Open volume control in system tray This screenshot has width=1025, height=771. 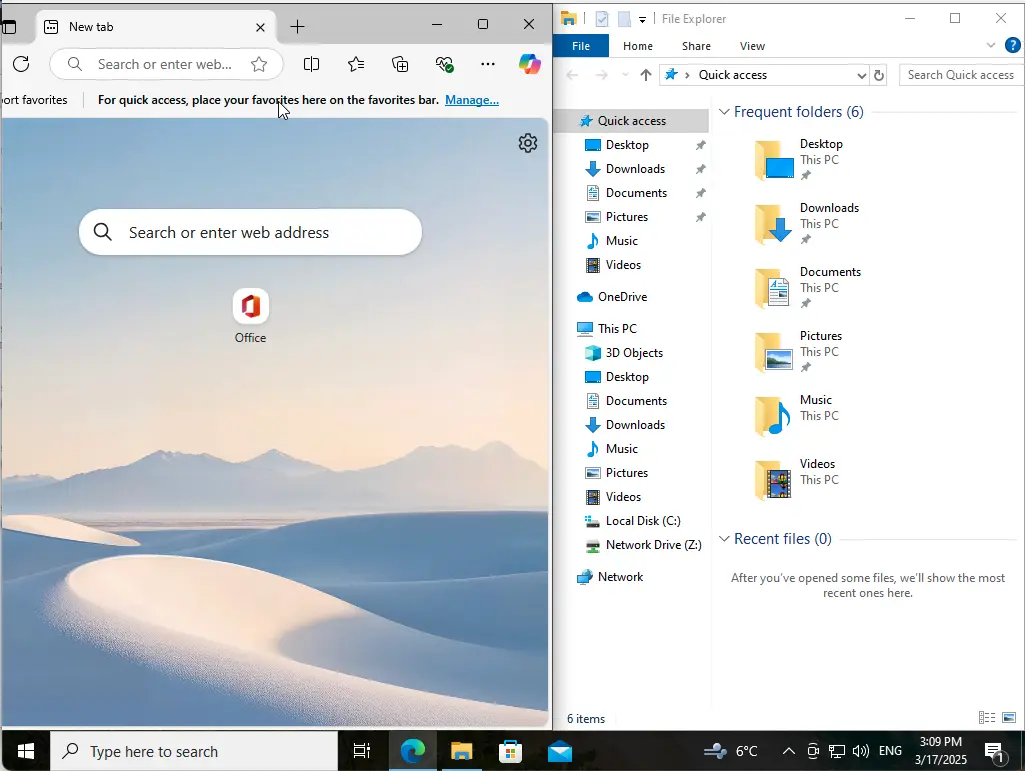861,751
